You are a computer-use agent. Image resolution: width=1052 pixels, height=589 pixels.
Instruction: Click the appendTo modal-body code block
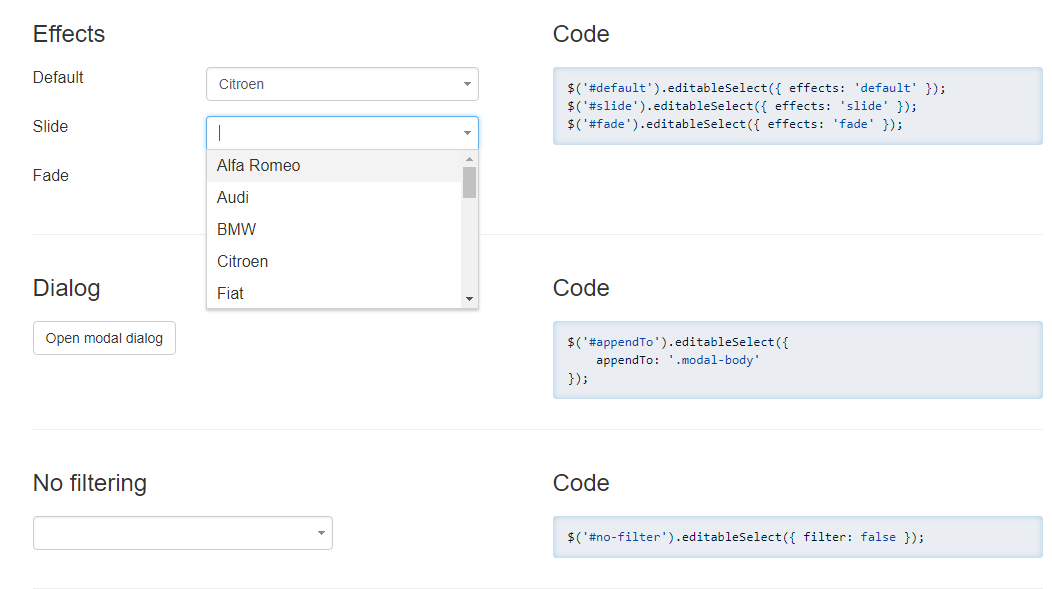pyautogui.click(x=797, y=360)
